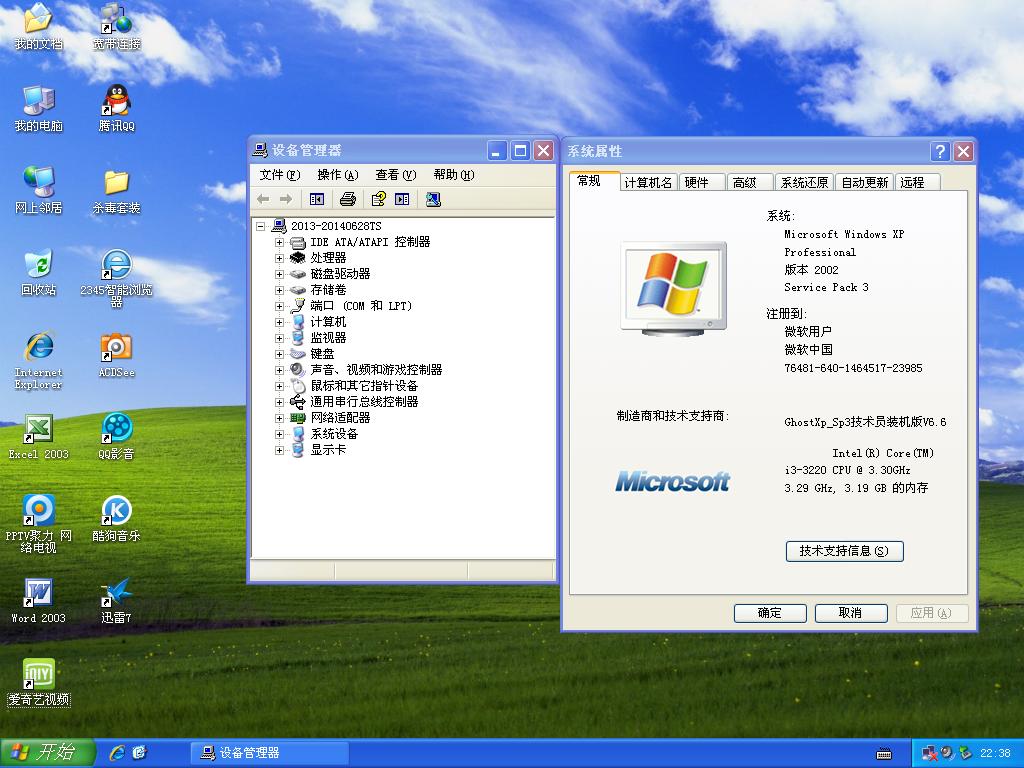Expand 端口 (COM 和 LPT) node
This screenshot has height=768, width=1024.
coord(279,306)
